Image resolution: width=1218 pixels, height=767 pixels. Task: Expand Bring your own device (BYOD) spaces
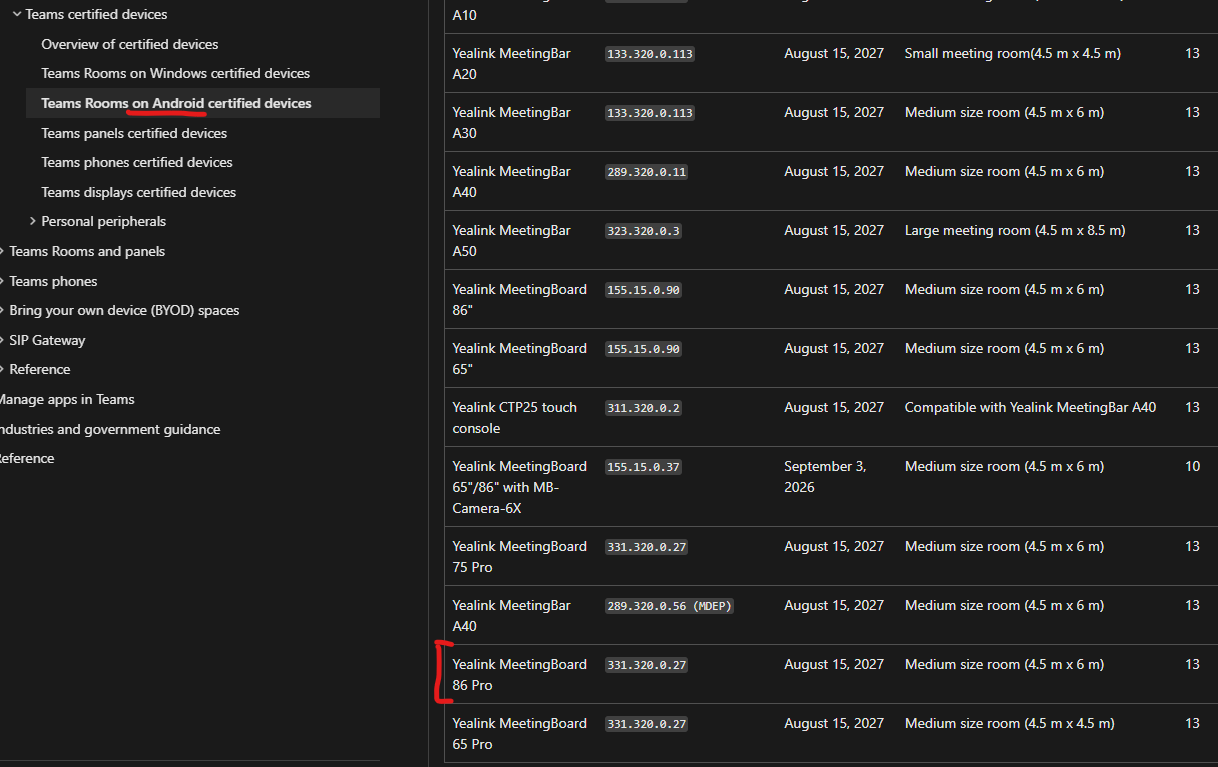[124, 310]
